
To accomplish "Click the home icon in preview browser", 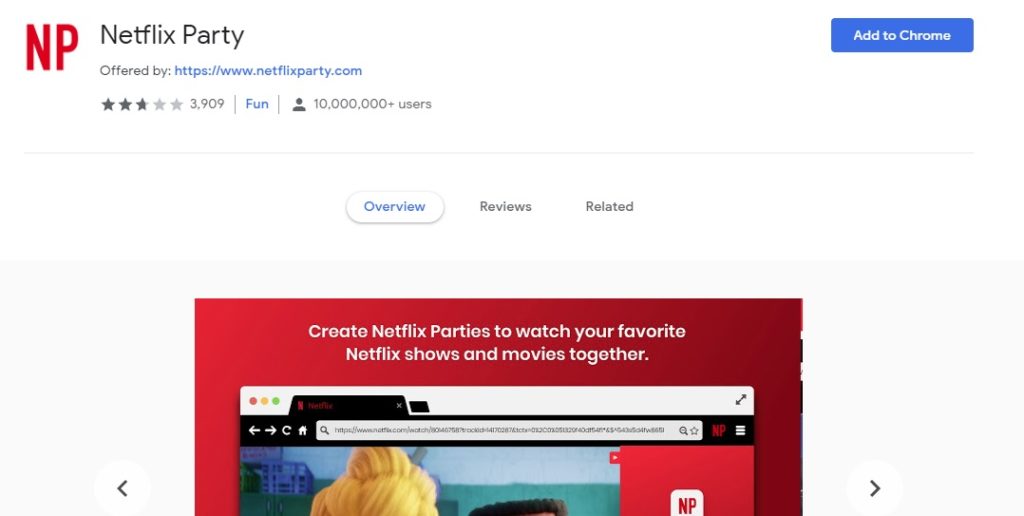I will [302, 430].
